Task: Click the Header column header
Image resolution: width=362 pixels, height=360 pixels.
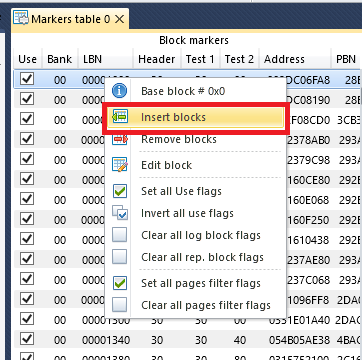Action: [x=157, y=59]
